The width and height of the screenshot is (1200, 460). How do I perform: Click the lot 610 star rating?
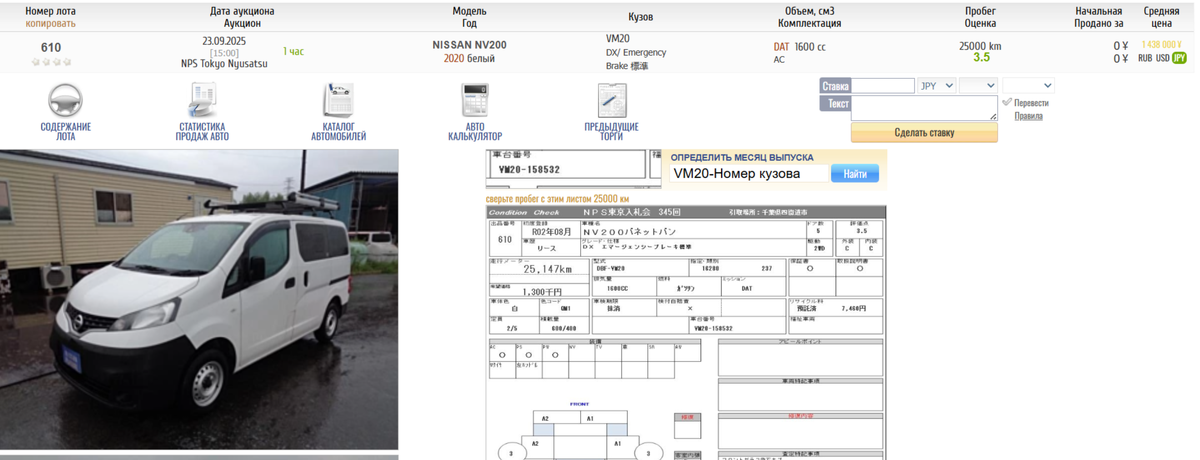tap(51, 62)
